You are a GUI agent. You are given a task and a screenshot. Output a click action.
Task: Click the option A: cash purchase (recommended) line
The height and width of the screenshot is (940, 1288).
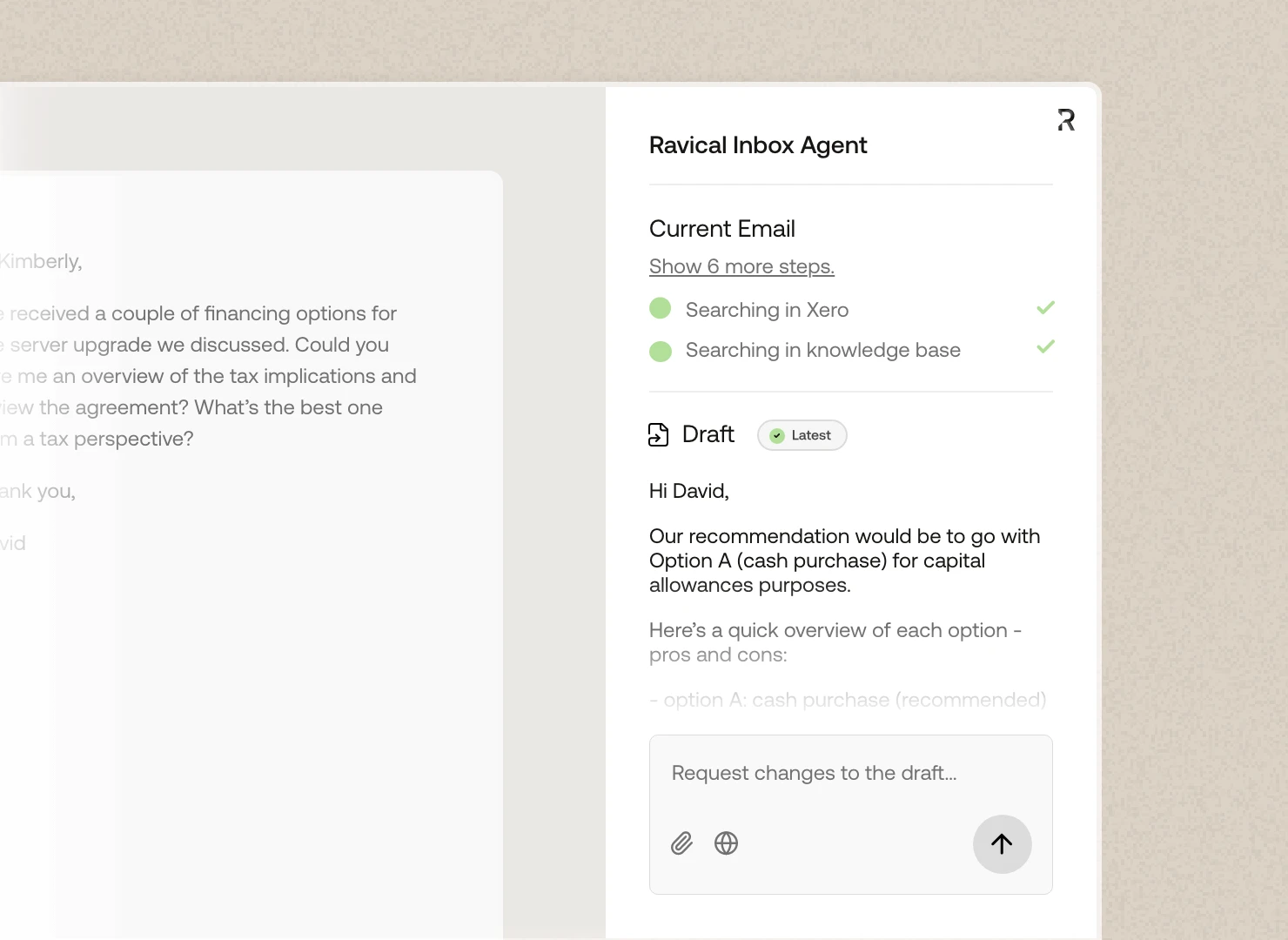(x=848, y=700)
